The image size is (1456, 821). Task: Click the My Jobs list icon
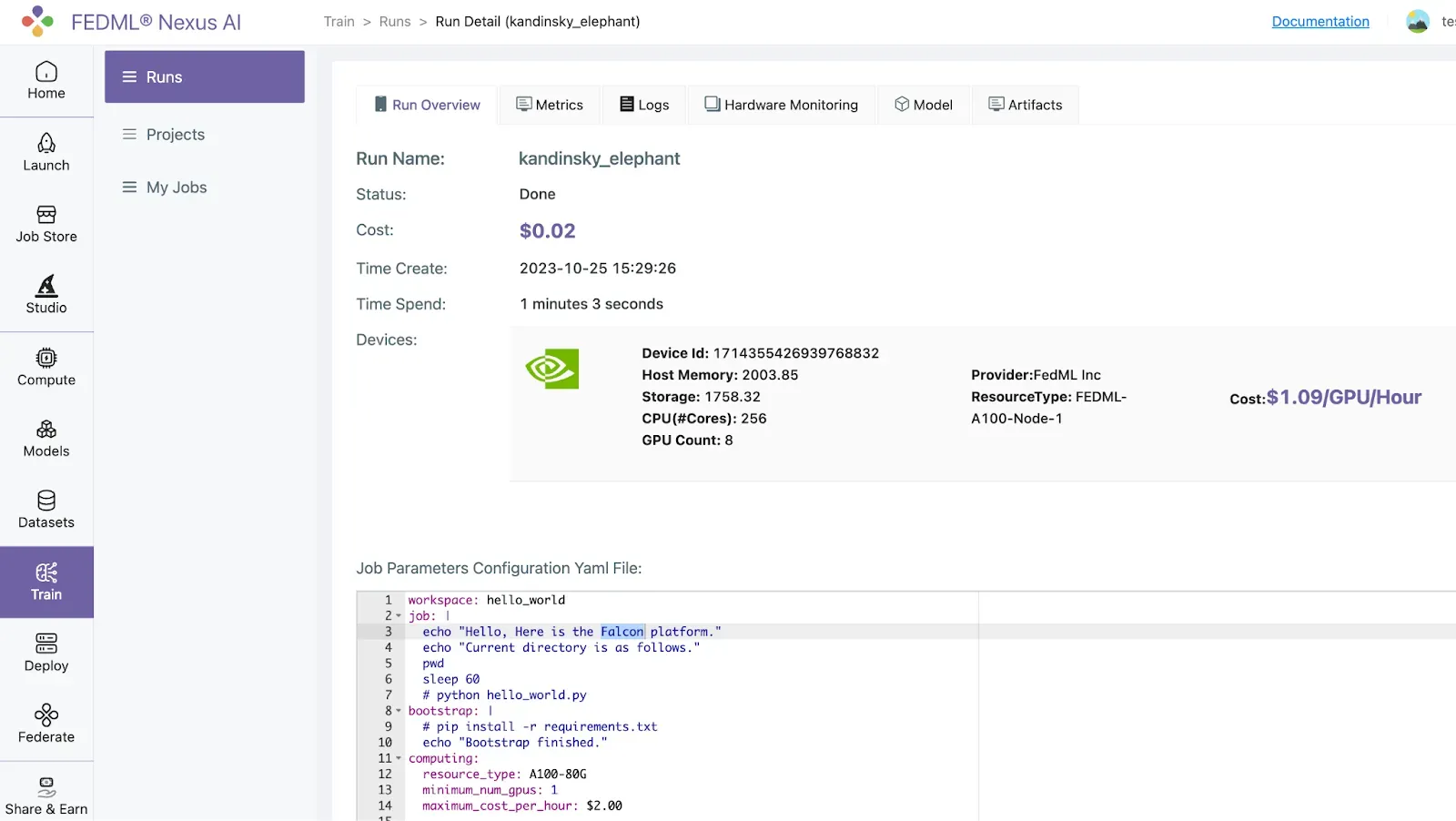(x=130, y=188)
